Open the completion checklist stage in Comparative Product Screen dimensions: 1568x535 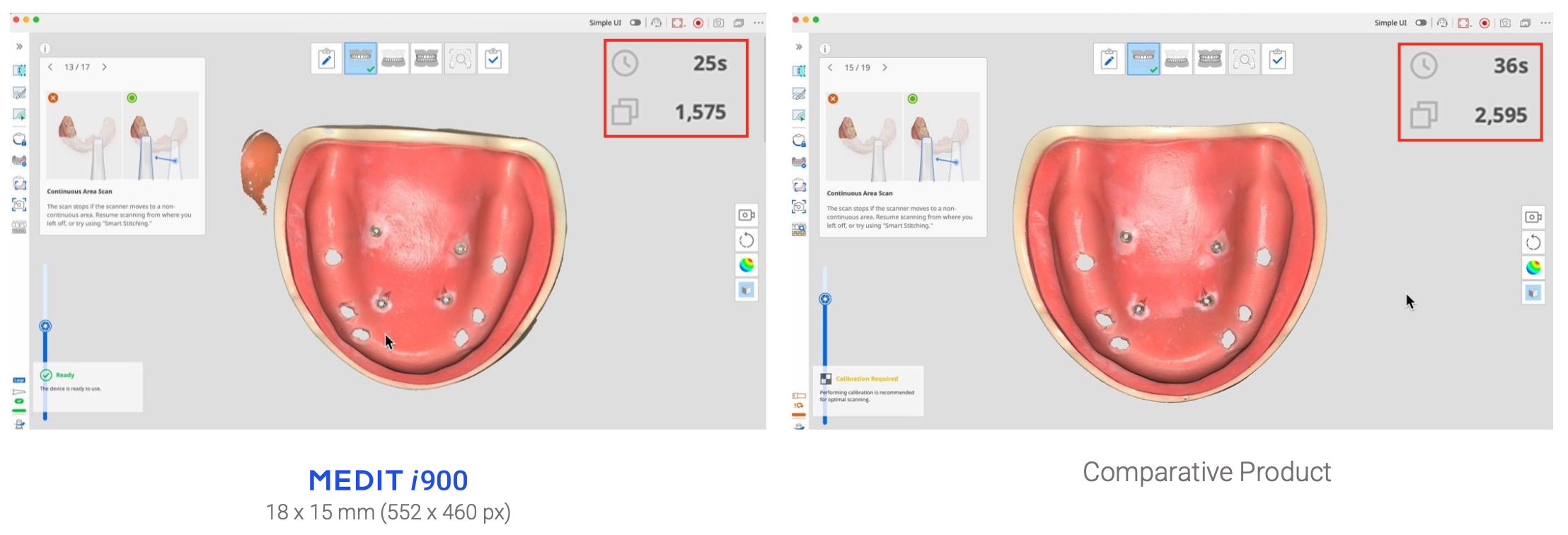[1277, 59]
